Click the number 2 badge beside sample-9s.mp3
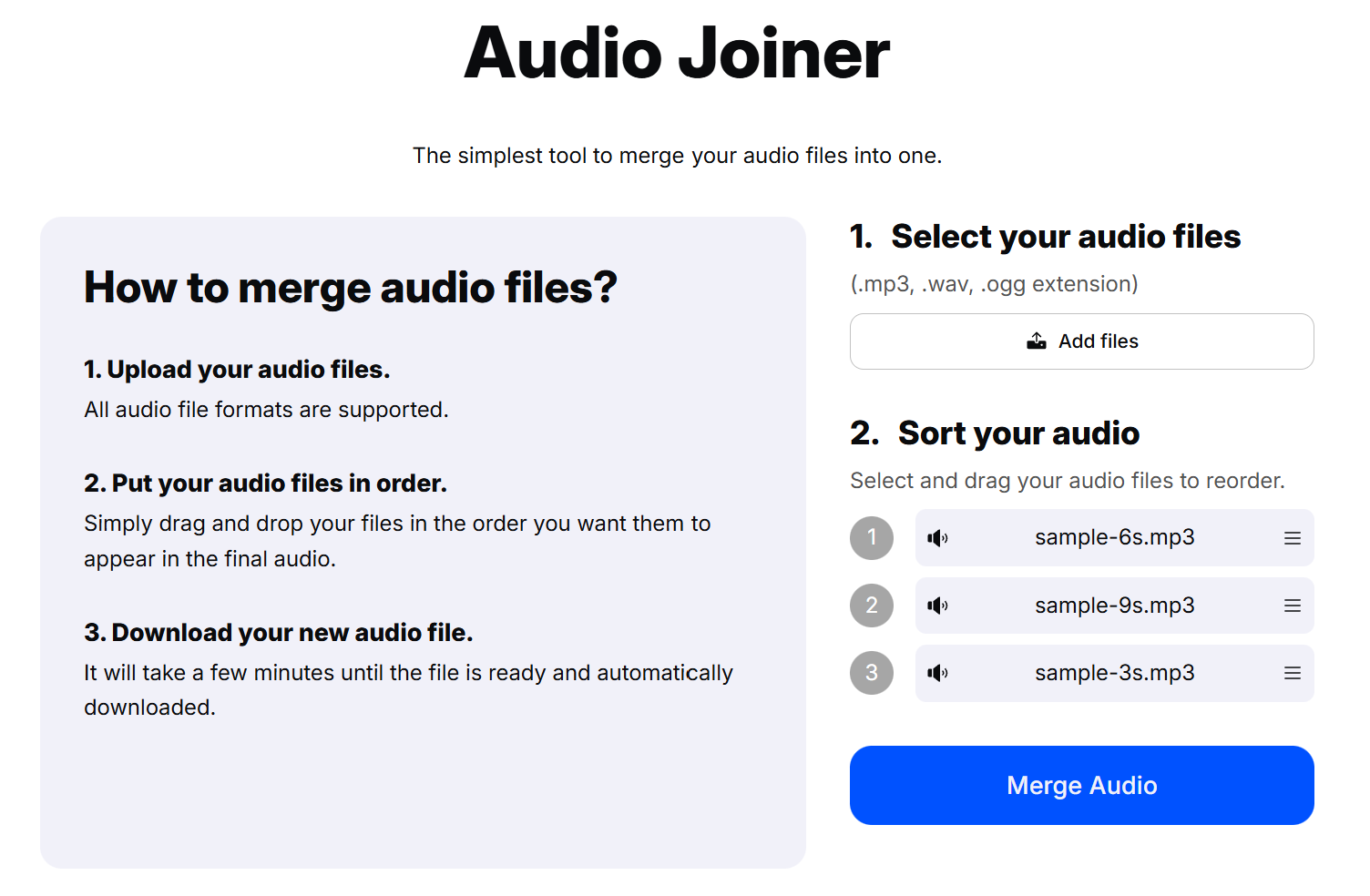The image size is (1370, 896). [x=872, y=606]
